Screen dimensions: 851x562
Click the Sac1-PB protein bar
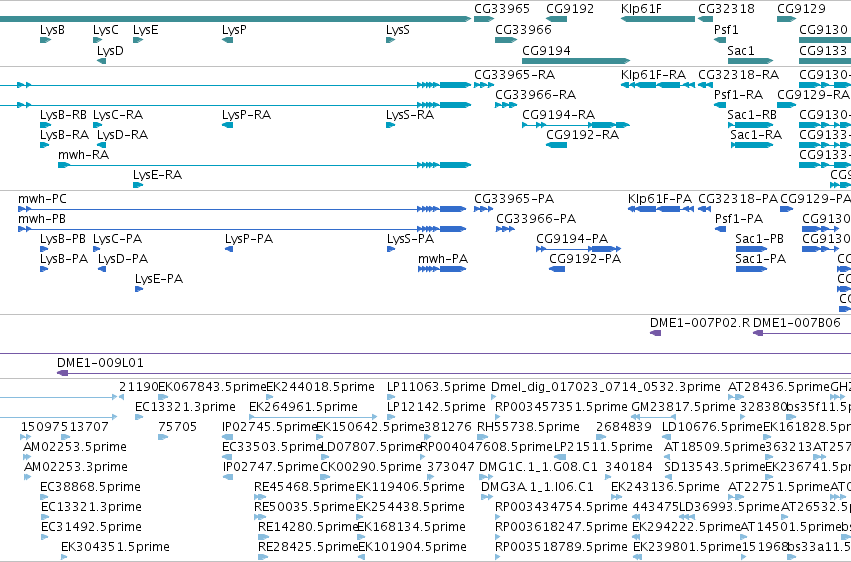point(751,249)
